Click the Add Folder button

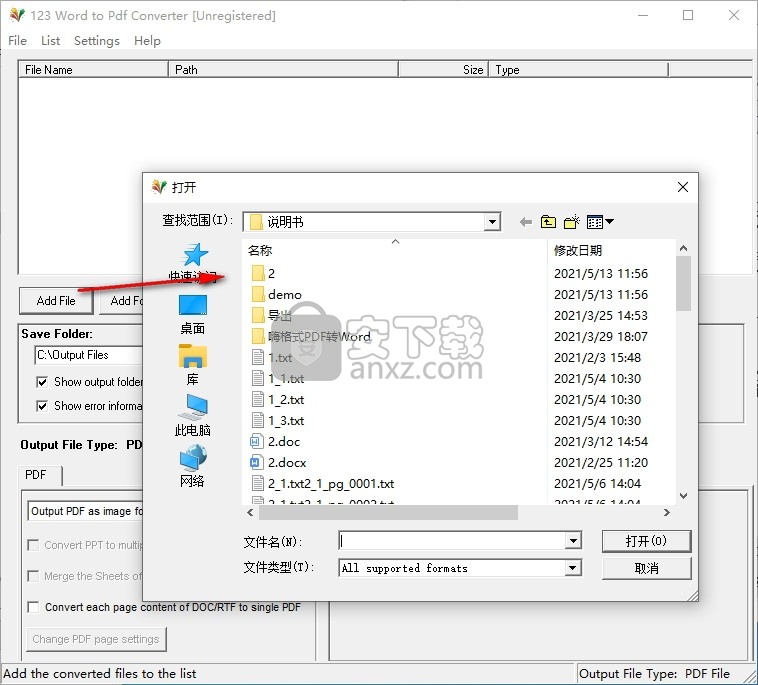click(x=122, y=301)
